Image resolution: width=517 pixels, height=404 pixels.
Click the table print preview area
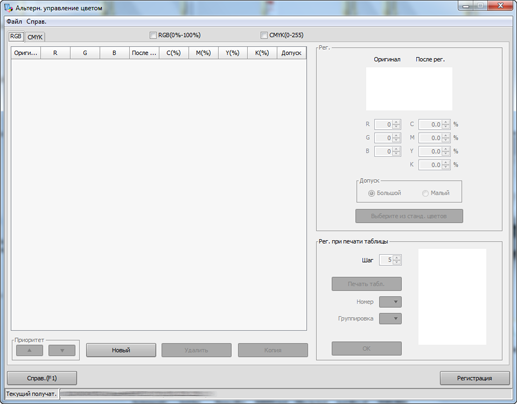(x=452, y=297)
